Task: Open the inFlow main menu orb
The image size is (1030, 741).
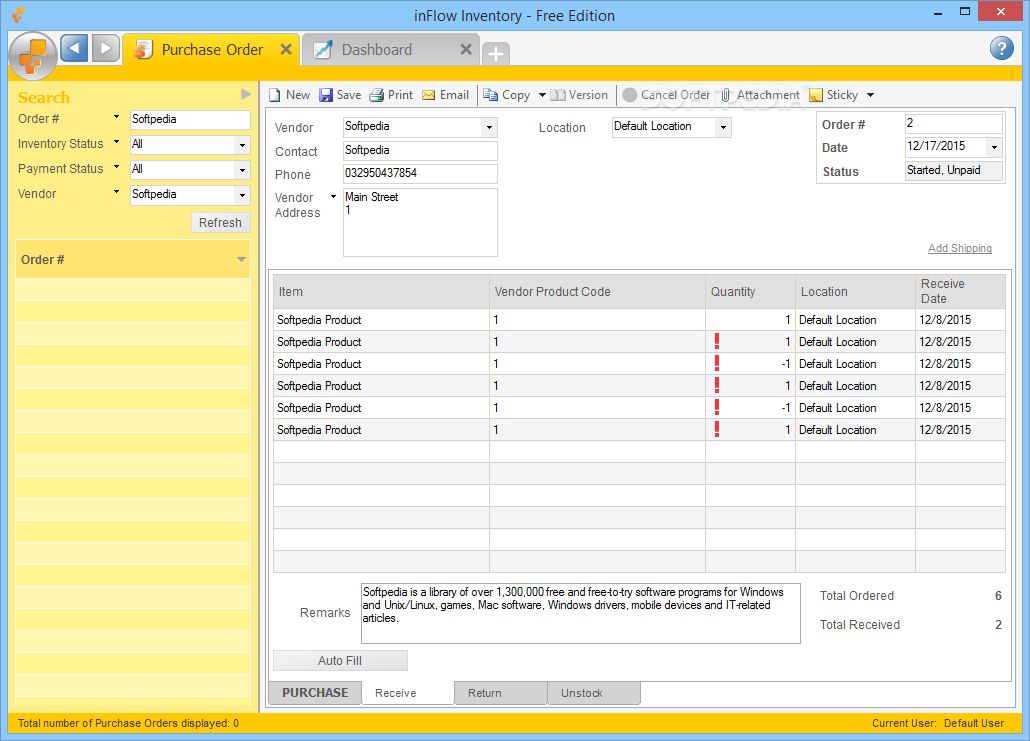Action: pyautogui.click(x=32, y=56)
